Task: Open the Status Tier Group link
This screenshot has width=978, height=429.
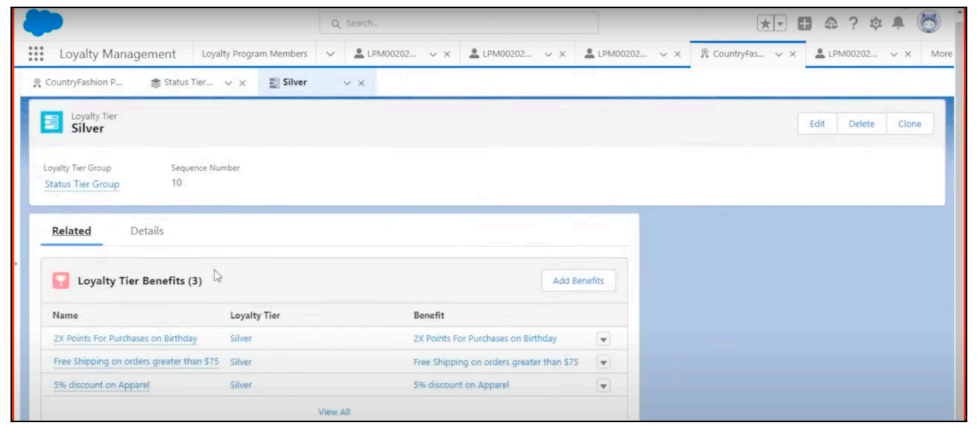Action: click(x=82, y=184)
